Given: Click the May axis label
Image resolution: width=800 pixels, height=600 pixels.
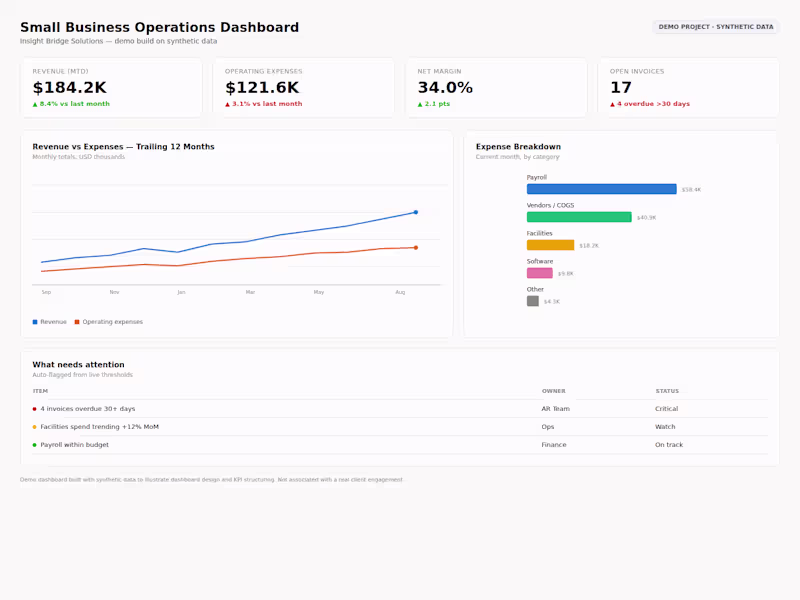Looking at the screenshot, I should (x=318, y=292).
